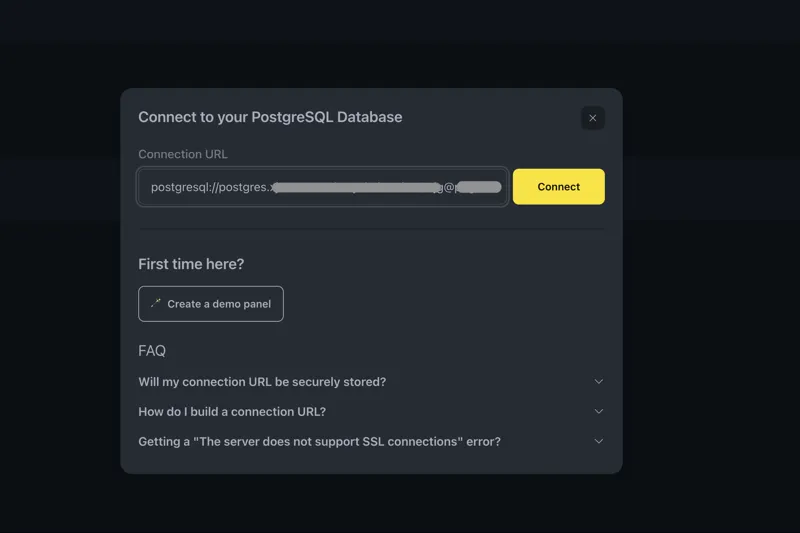This screenshot has width=800, height=533.
Task: Click the Connection URL input field
Action: tap(322, 187)
